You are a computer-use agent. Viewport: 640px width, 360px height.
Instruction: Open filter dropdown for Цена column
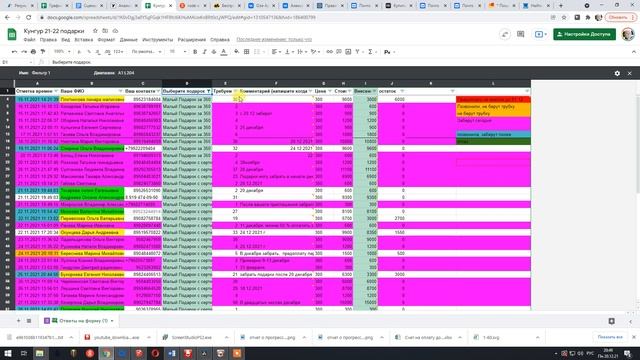[x=330, y=91]
